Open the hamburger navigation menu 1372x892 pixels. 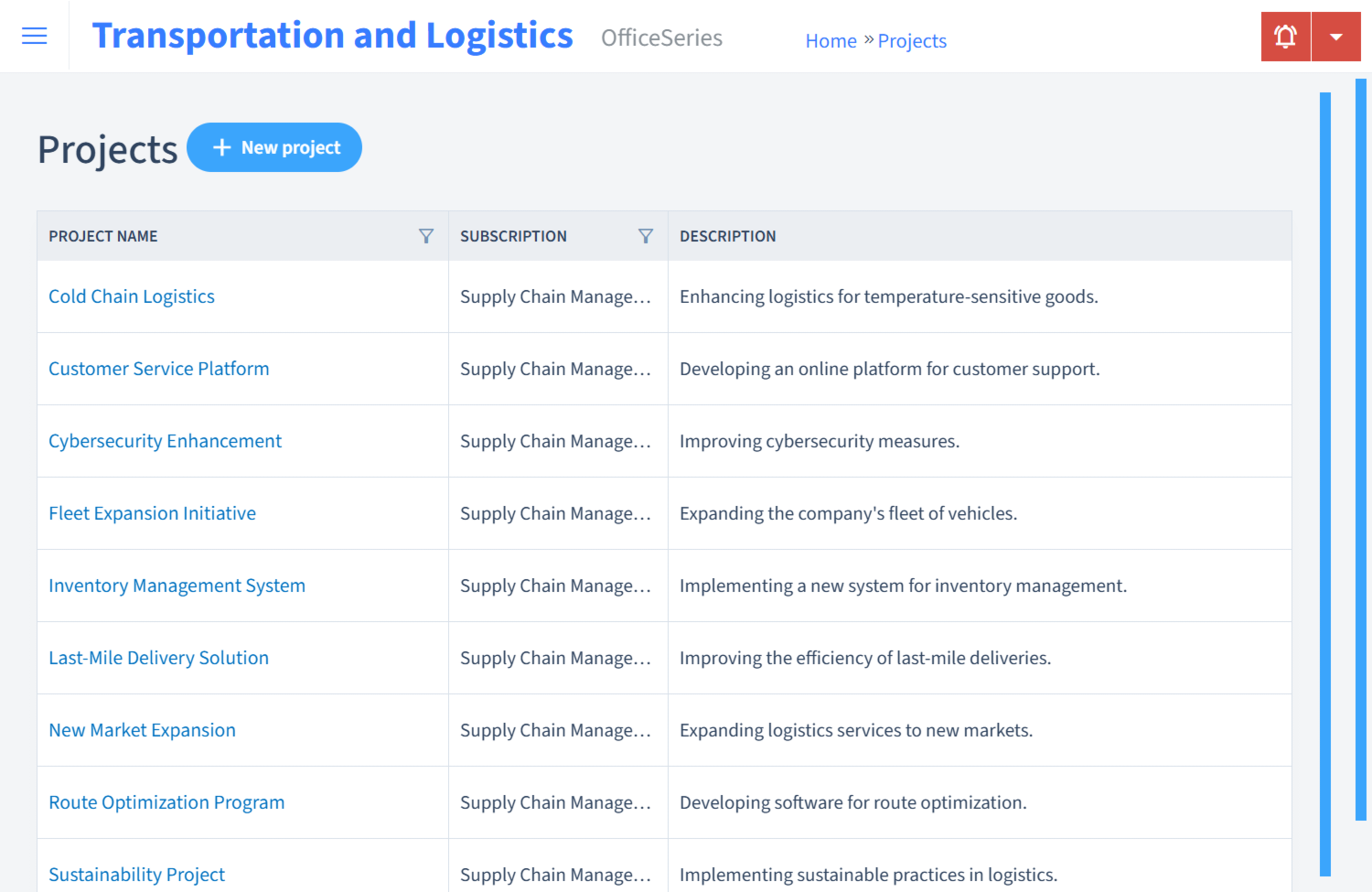[34, 36]
